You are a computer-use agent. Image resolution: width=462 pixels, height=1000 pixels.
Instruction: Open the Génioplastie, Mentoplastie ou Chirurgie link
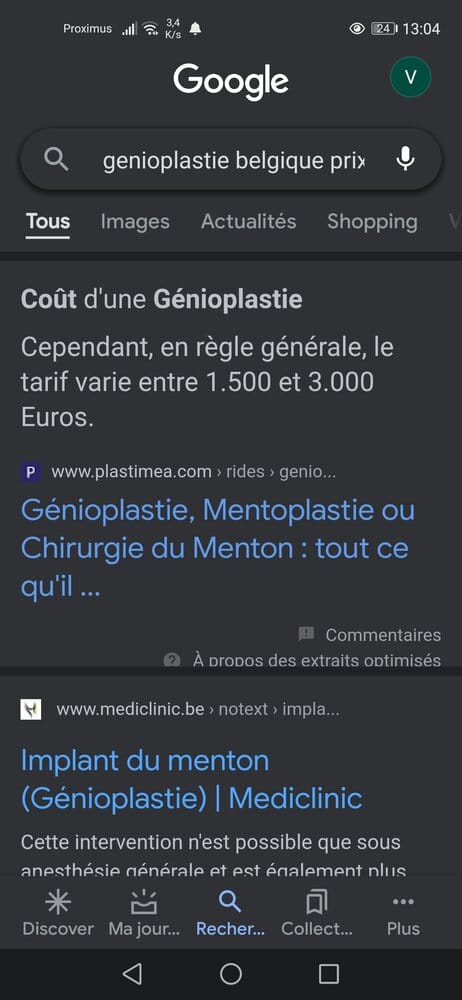pyautogui.click(x=218, y=548)
